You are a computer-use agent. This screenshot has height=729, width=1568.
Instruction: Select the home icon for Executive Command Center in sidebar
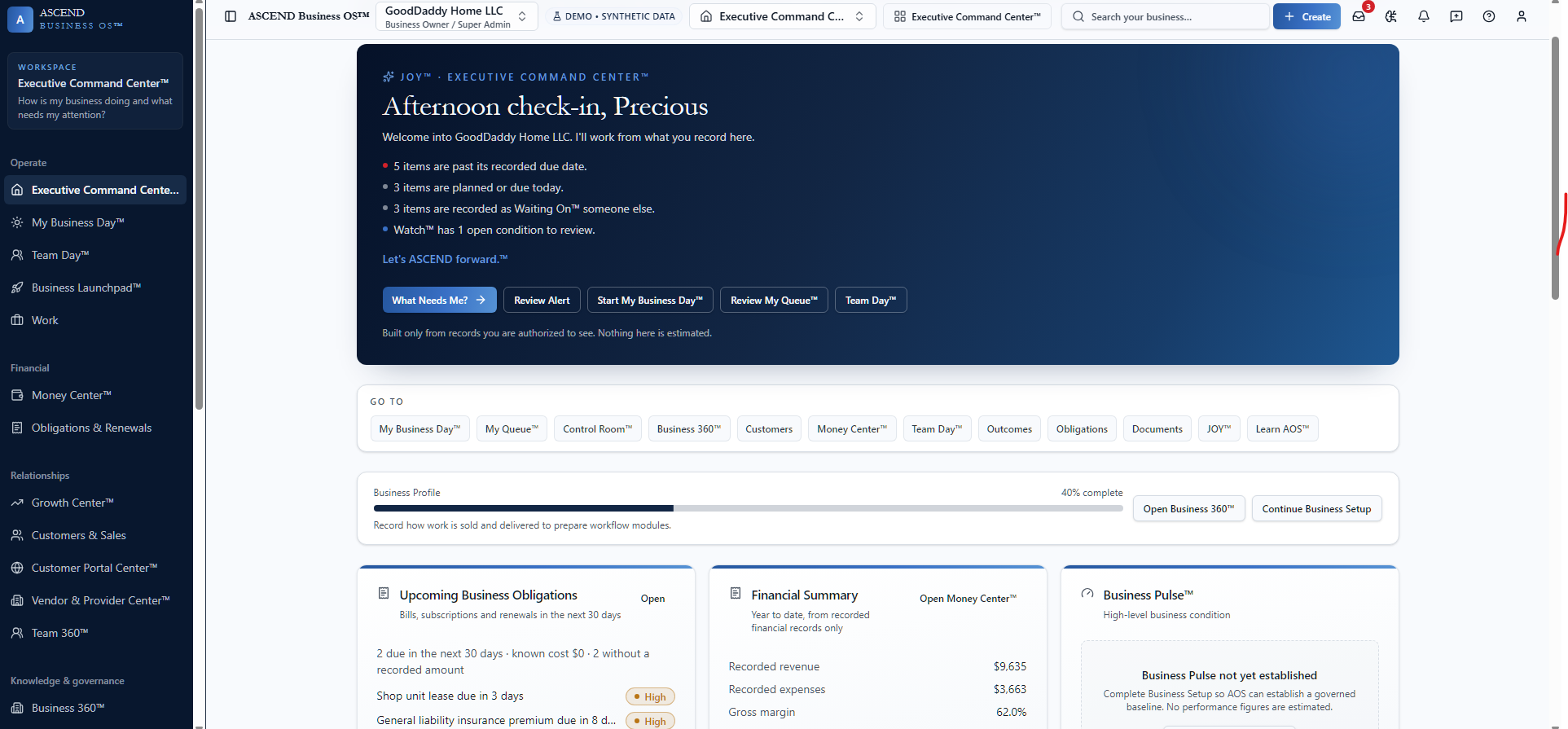click(x=17, y=190)
